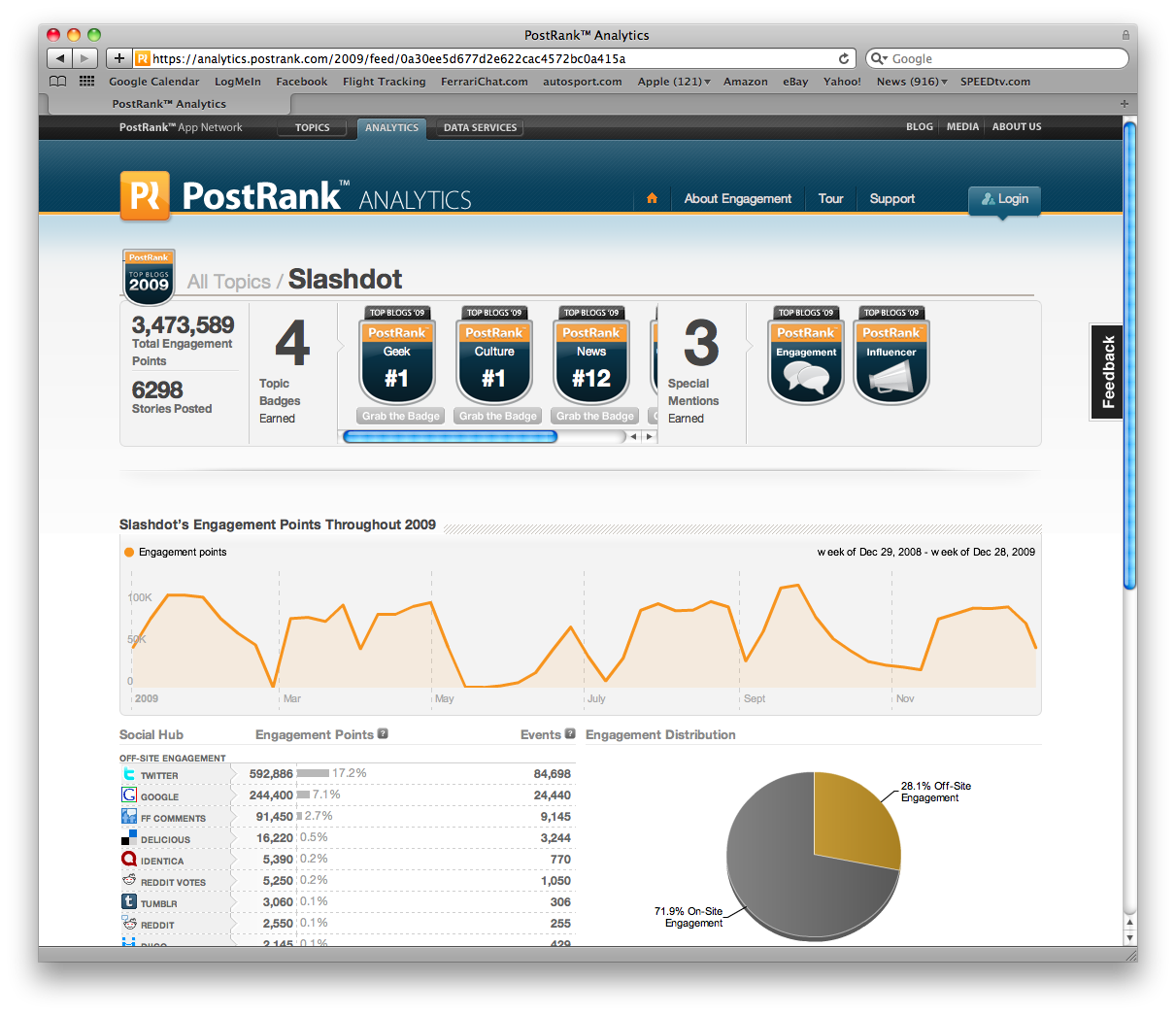Go to the orange home icon
Viewport: 1176px width, 1015px height.
pos(652,198)
